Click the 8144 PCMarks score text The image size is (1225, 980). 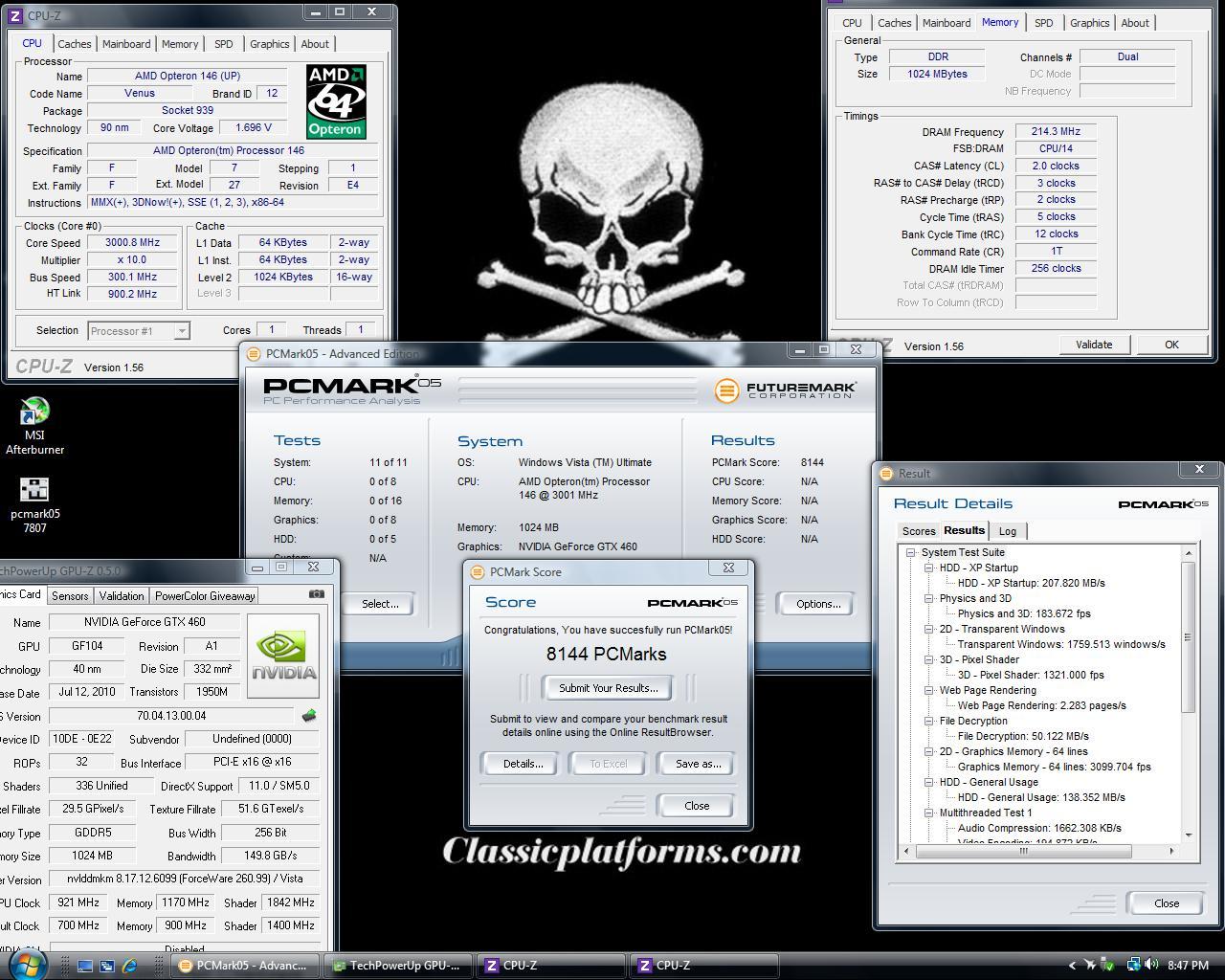click(x=607, y=655)
